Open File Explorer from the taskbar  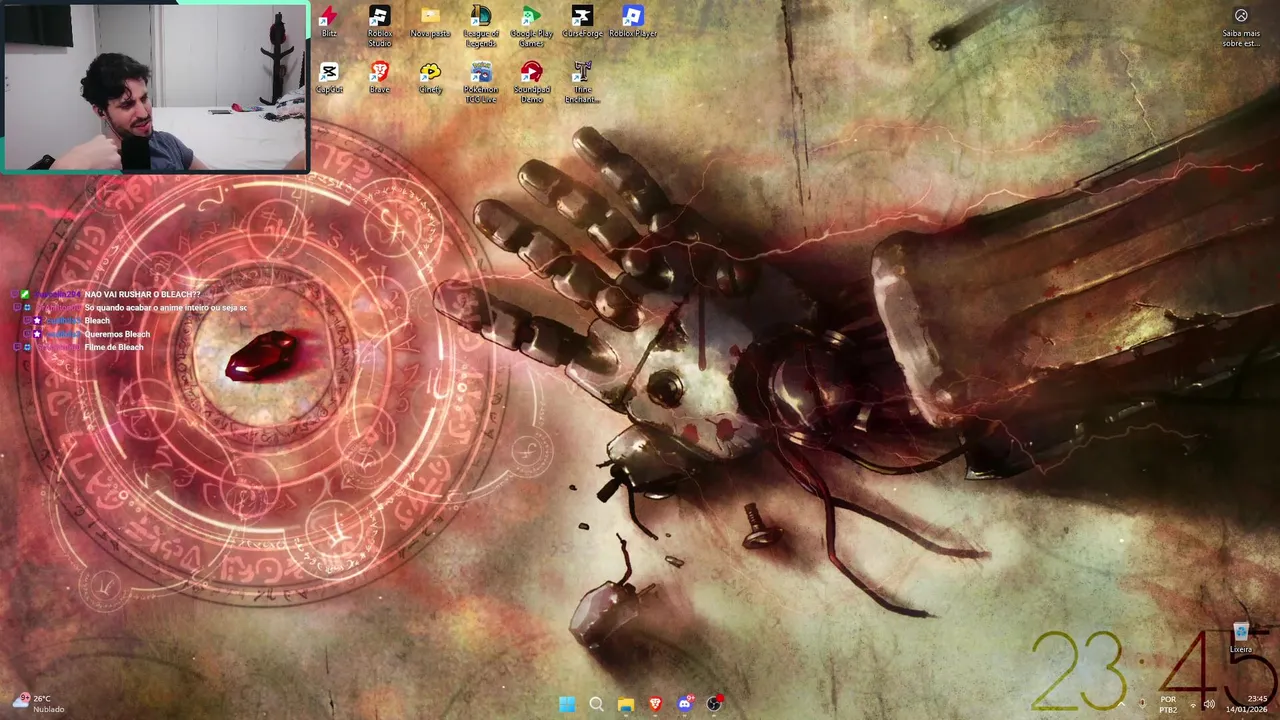(x=626, y=704)
